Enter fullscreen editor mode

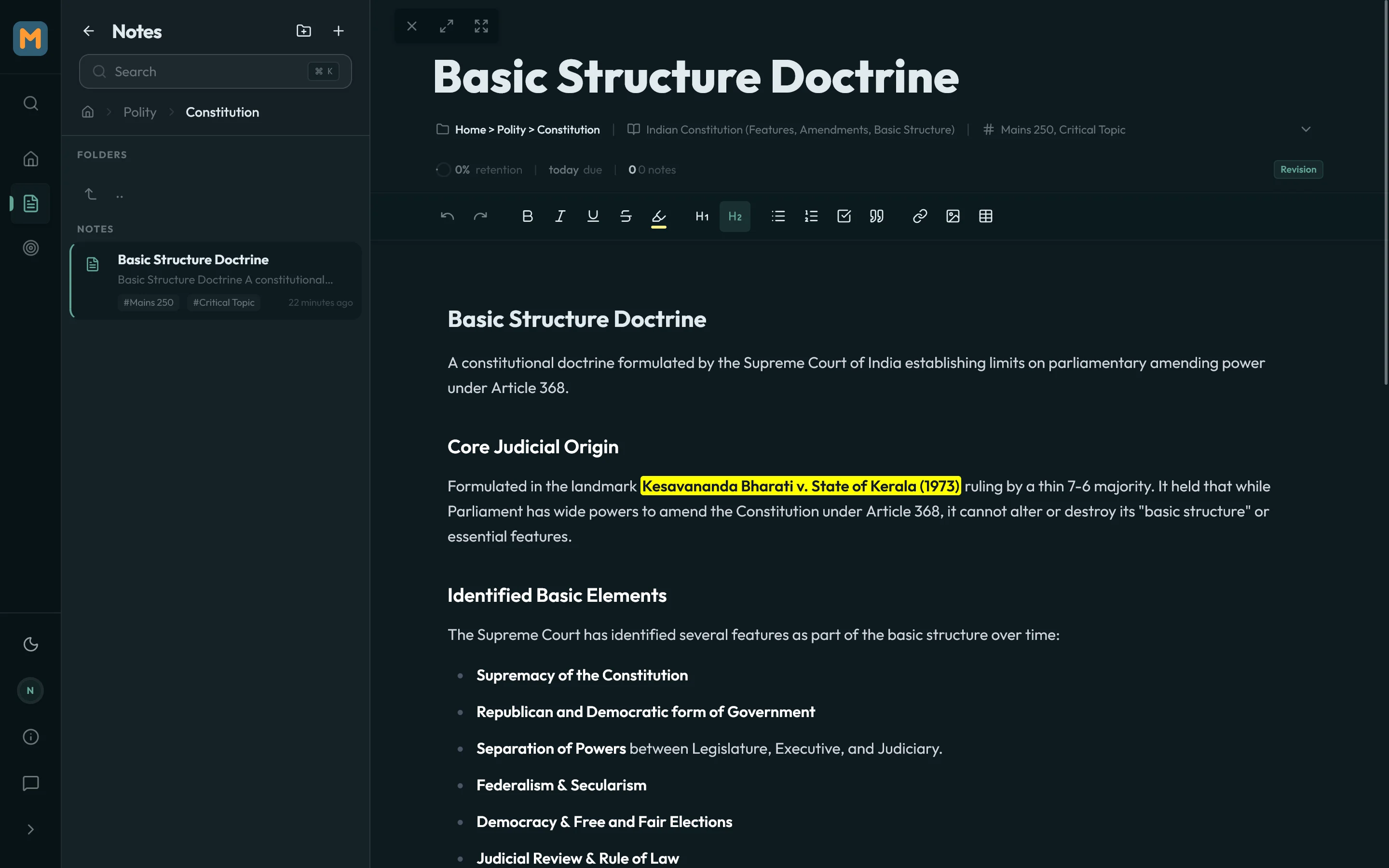click(x=481, y=26)
